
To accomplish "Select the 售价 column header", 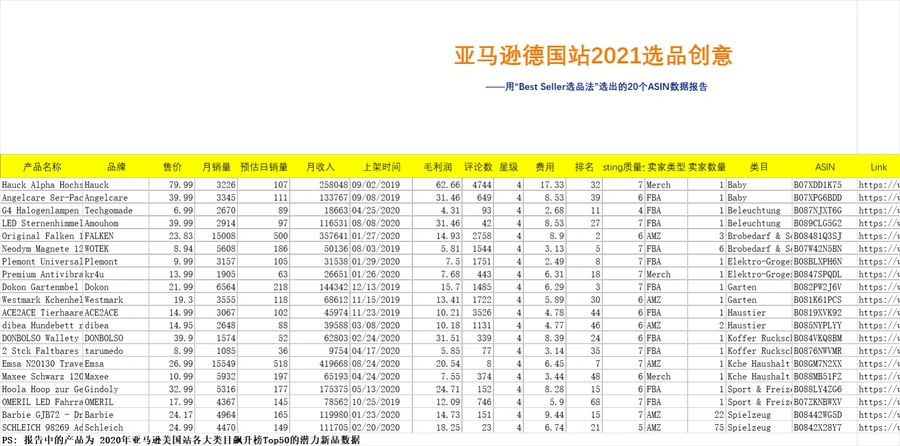I will [x=173, y=167].
